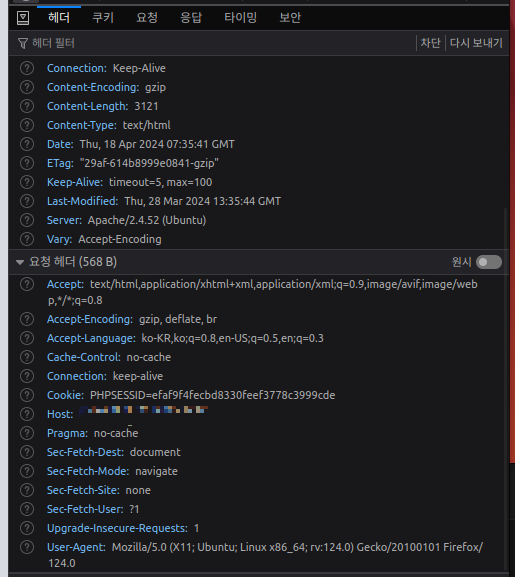Image resolution: width=515 pixels, height=577 pixels.
Task: Click the Cookie PHPSESSID value
Action: 213,395
